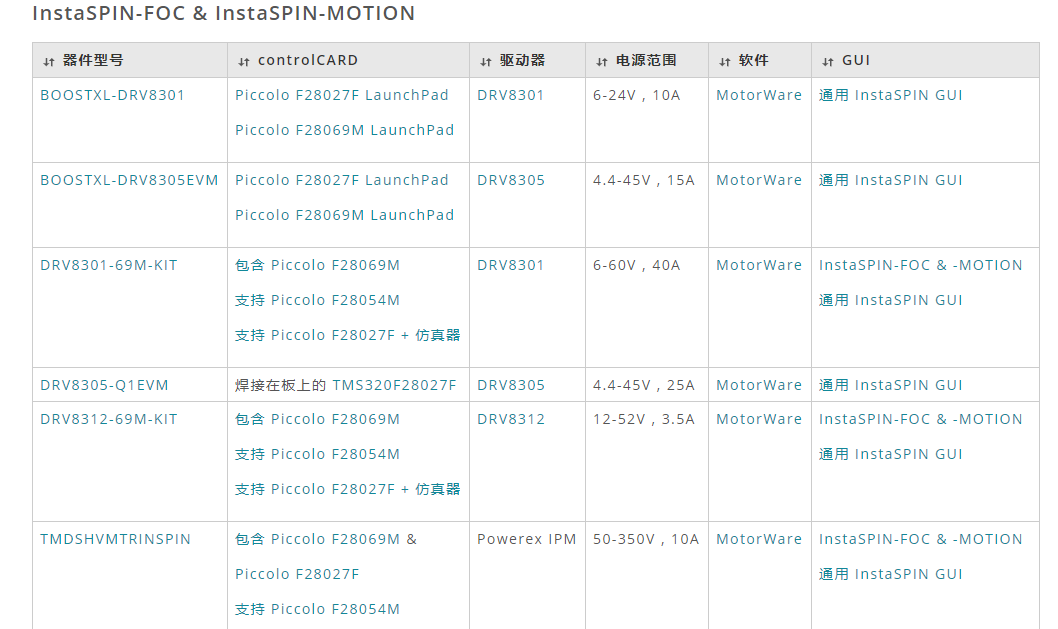Image resolution: width=1058 pixels, height=629 pixels.
Task: Click sort icon beside GUI header
Action: tap(828, 61)
